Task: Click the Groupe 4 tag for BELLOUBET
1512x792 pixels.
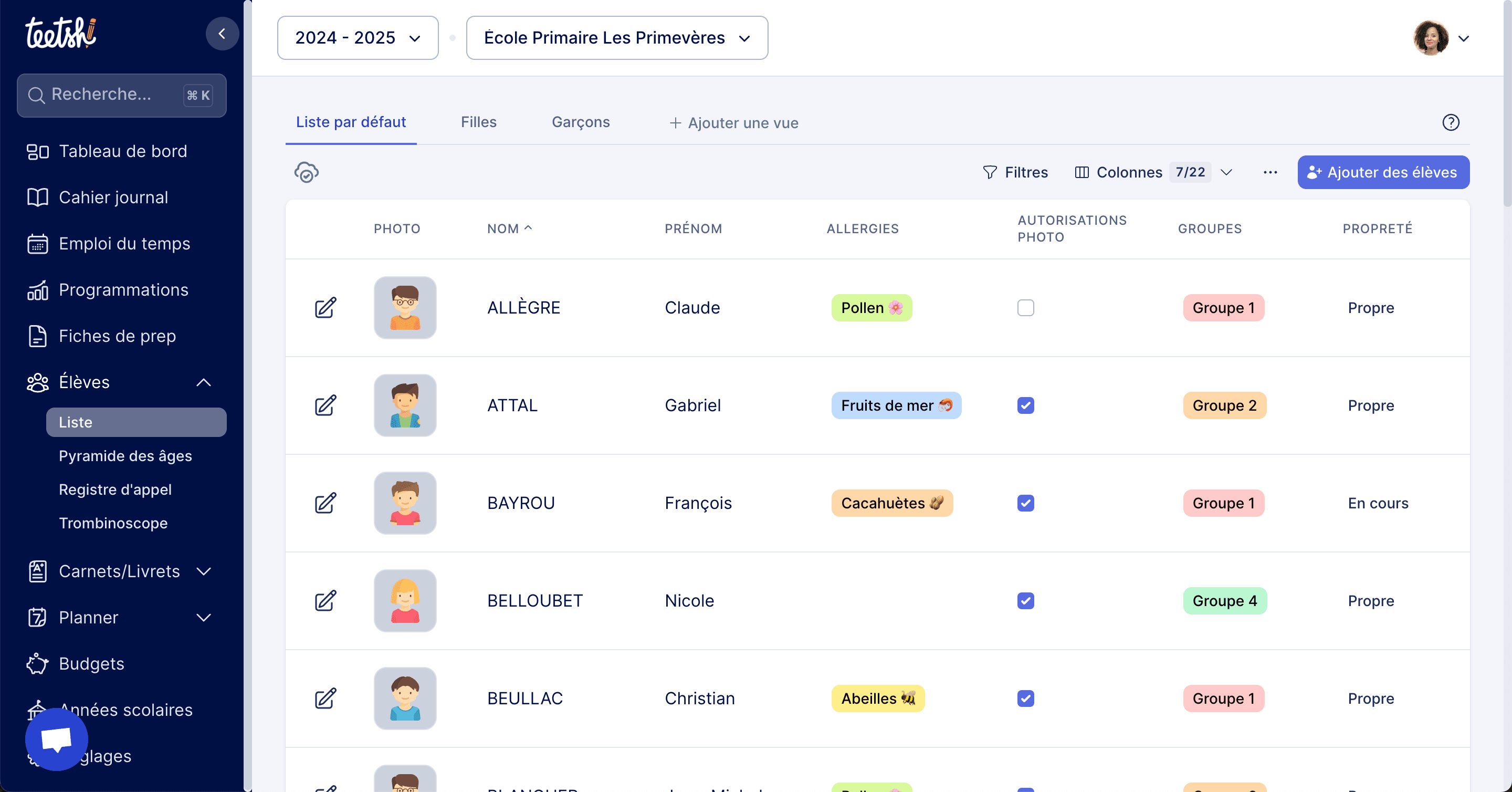Action: (x=1224, y=601)
